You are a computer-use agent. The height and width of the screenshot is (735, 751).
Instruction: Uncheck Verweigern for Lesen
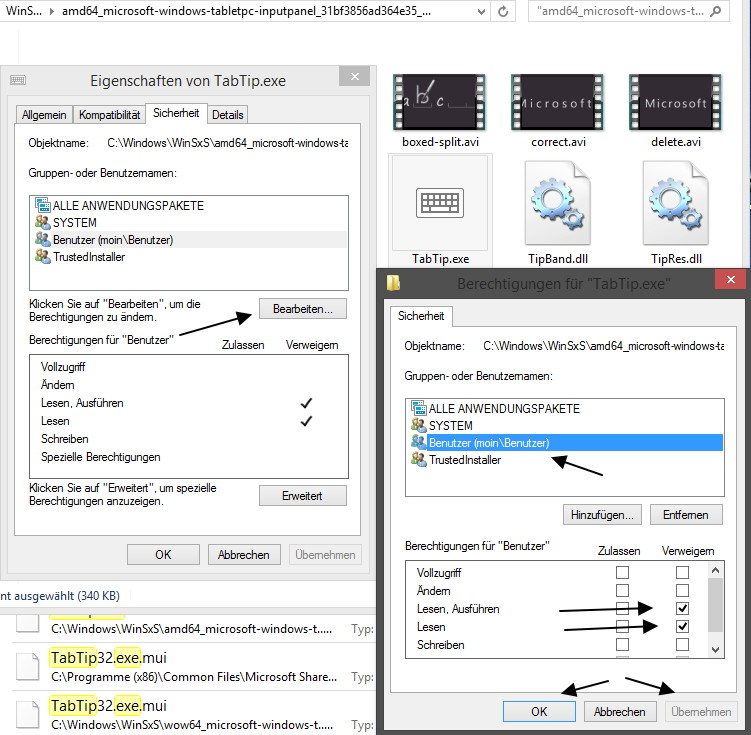point(683,626)
